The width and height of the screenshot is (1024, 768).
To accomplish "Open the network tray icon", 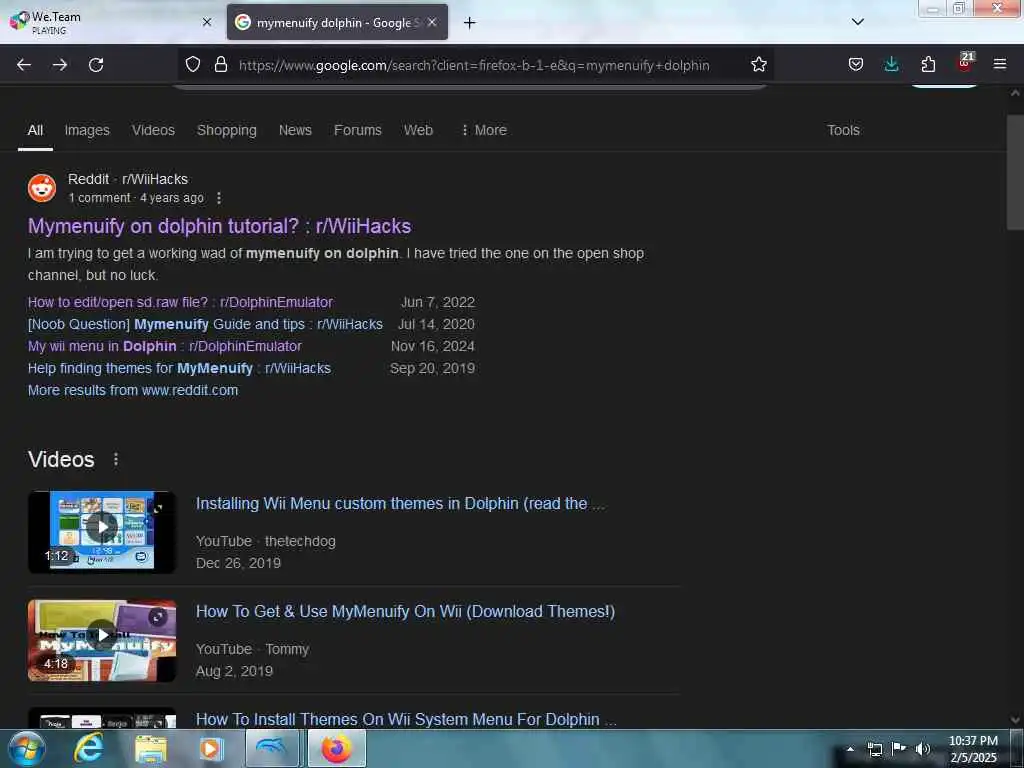I will pos(874,749).
